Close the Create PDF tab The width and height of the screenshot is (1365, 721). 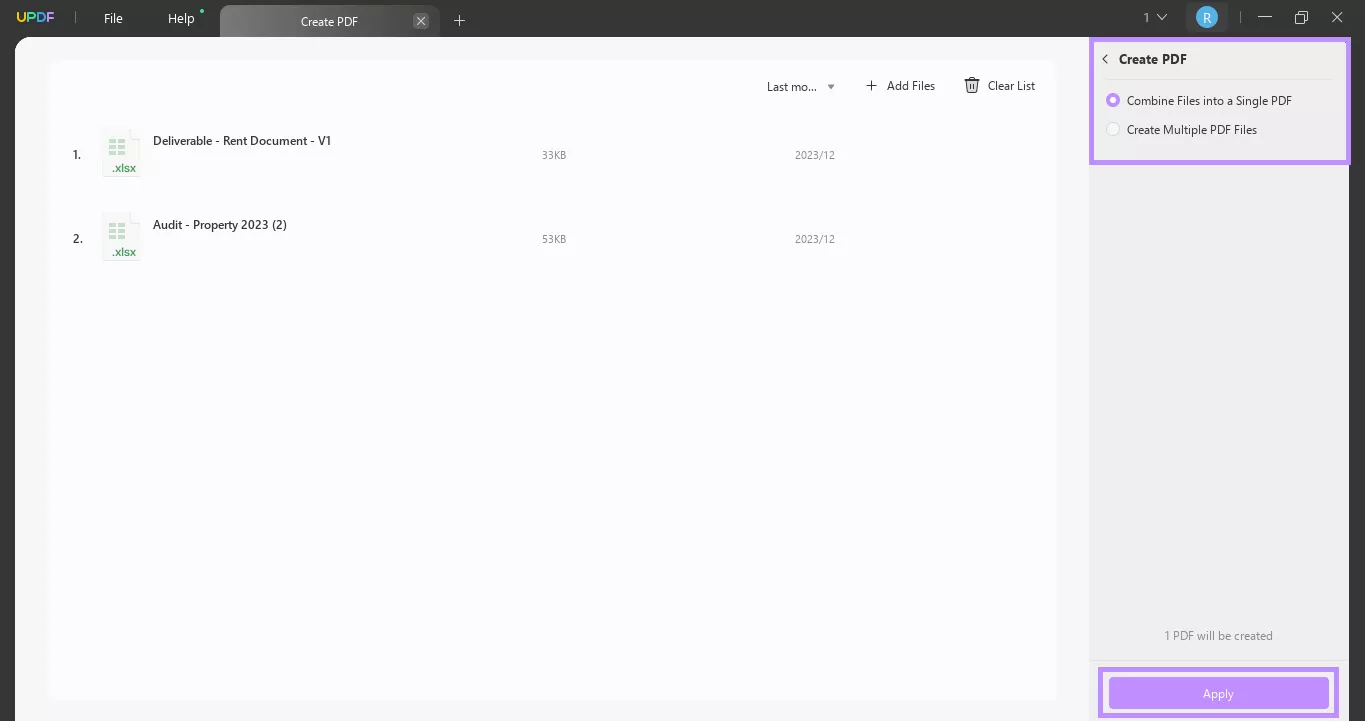(x=420, y=20)
